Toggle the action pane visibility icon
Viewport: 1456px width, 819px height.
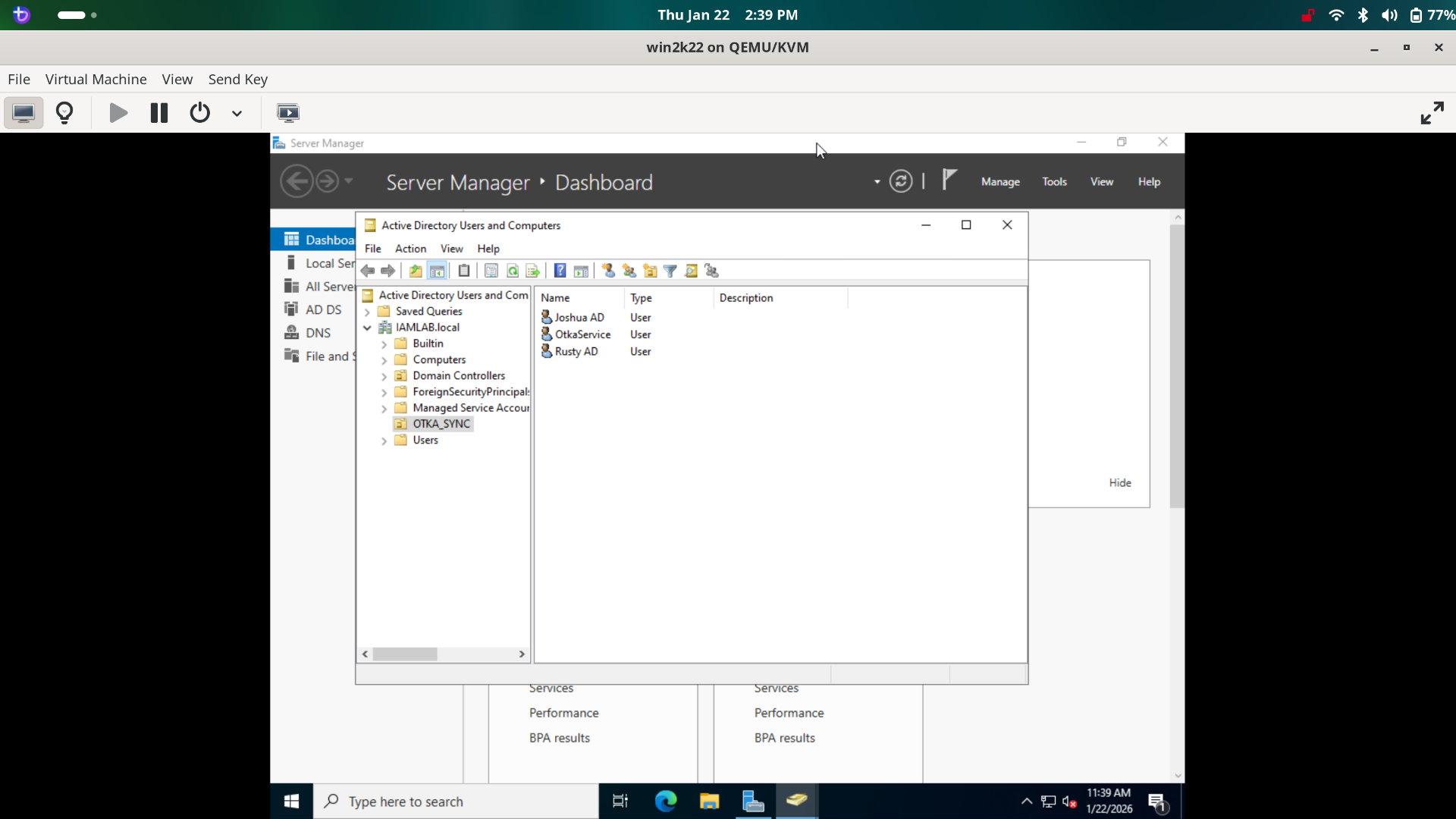point(581,271)
